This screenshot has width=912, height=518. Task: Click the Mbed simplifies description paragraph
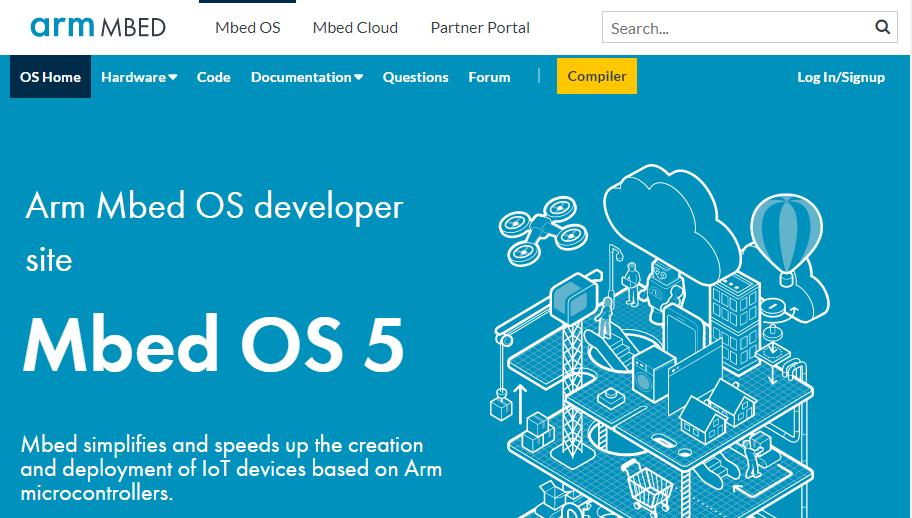tap(231, 469)
